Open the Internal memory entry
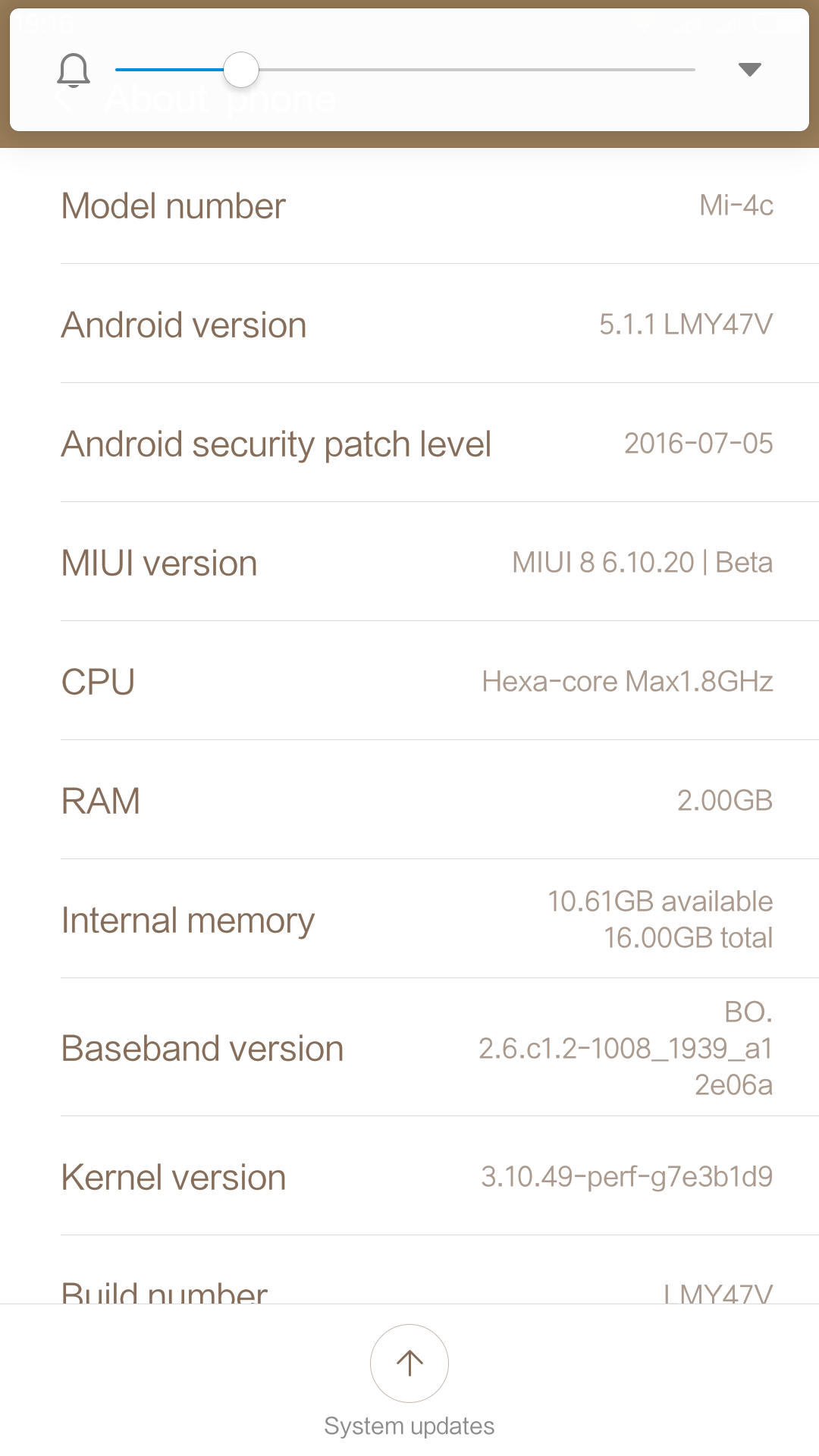Viewport: 819px width, 1456px height. point(409,920)
